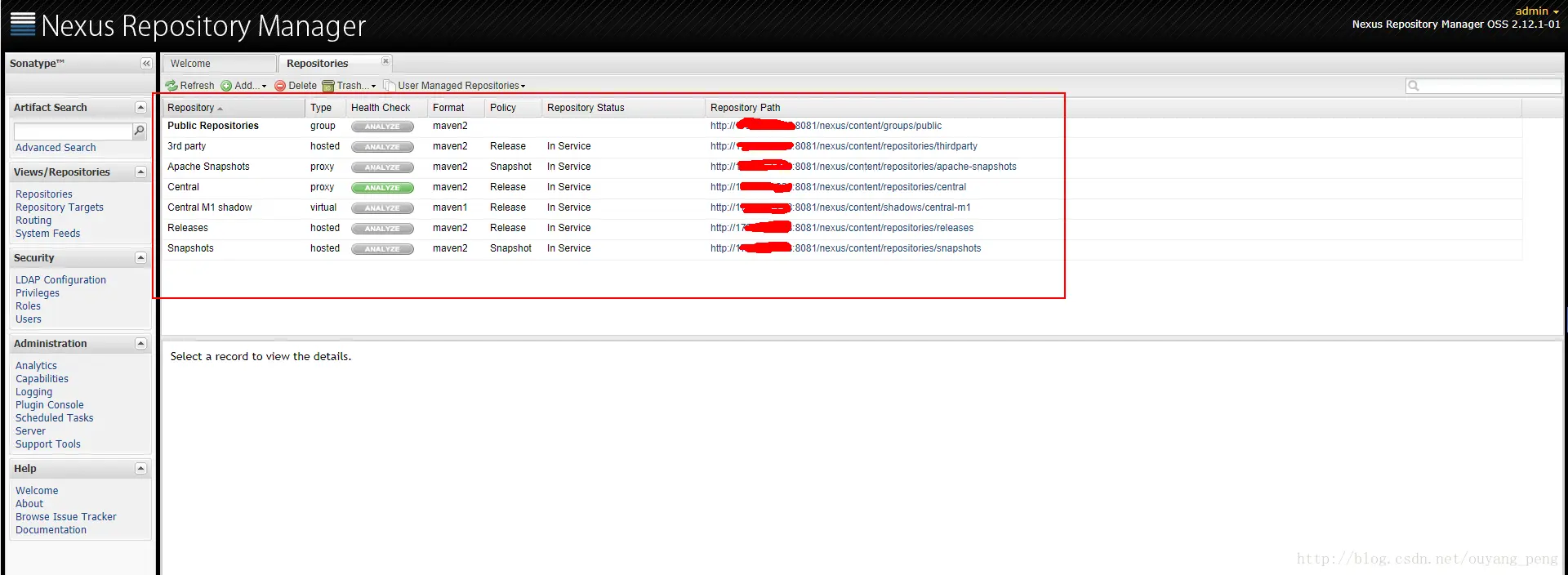Screen dimensions: 1568x575
Task: Open the Server settings link
Action: (31, 431)
